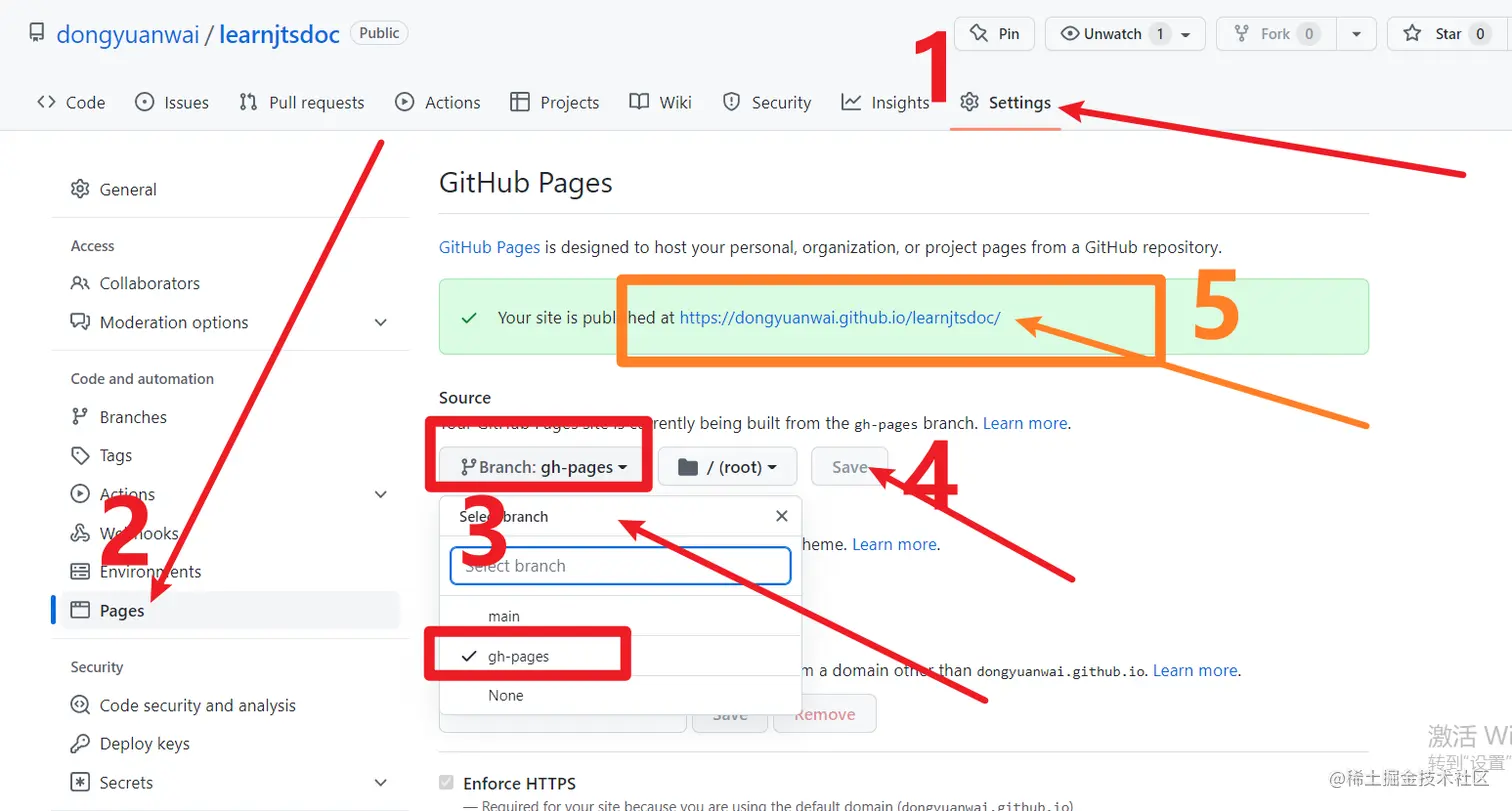The width and height of the screenshot is (1512, 811).
Task: Open the Projects tab
Action: [555, 102]
